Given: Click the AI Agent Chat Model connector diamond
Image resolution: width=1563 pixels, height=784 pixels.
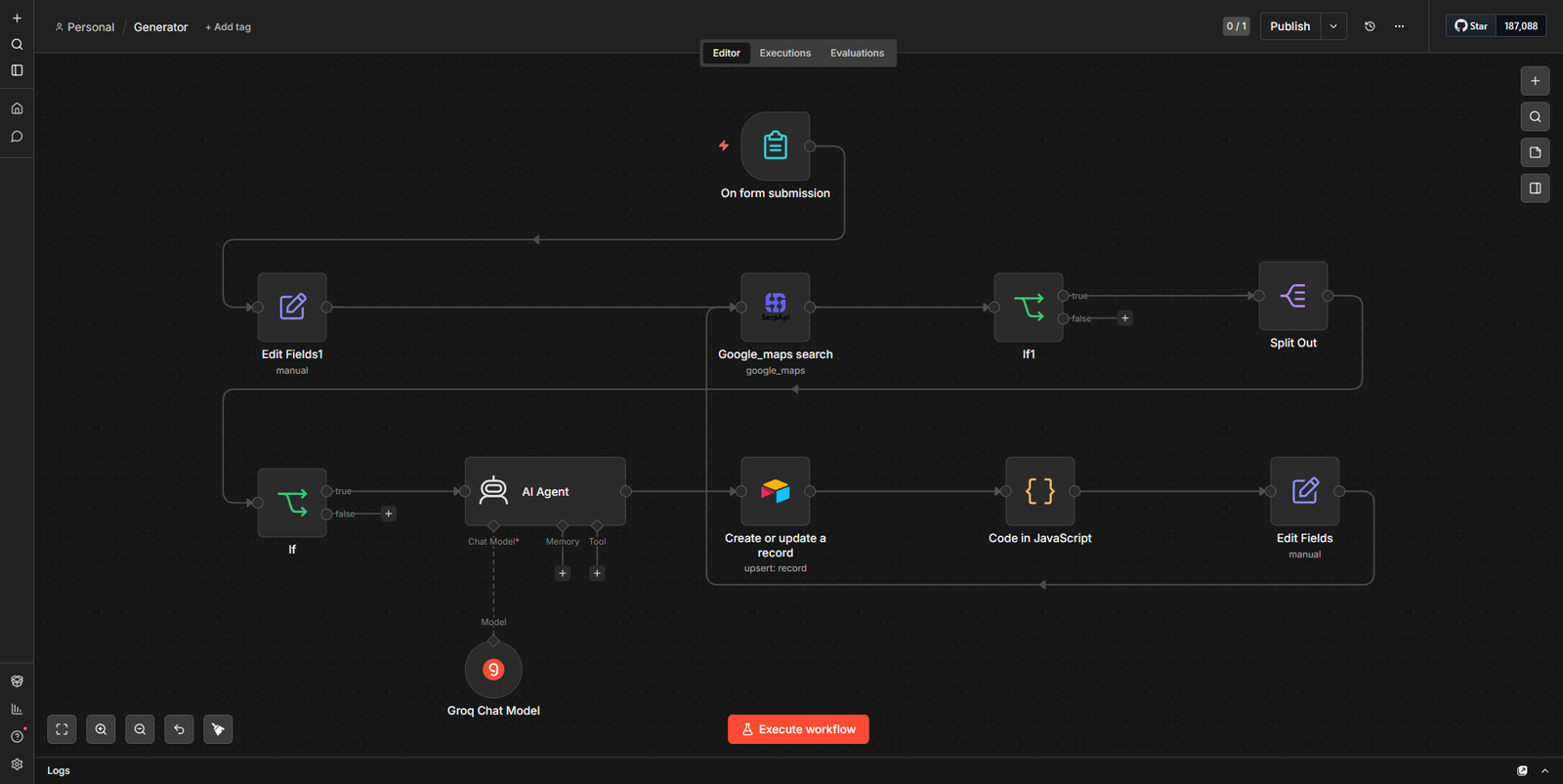Looking at the screenshot, I should [x=493, y=526].
